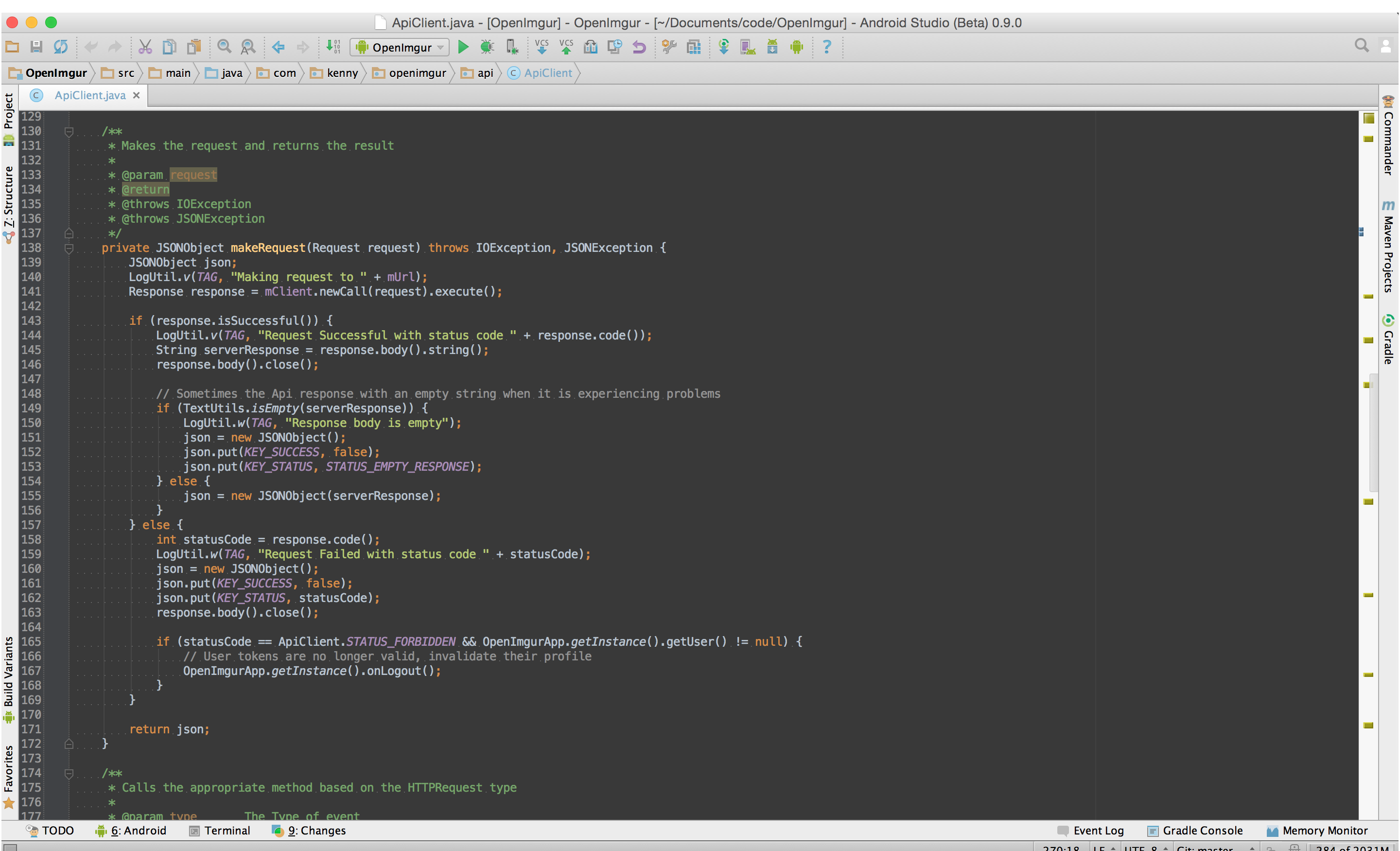
Task: Toggle the Project side panel
Action: coord(9,111)
